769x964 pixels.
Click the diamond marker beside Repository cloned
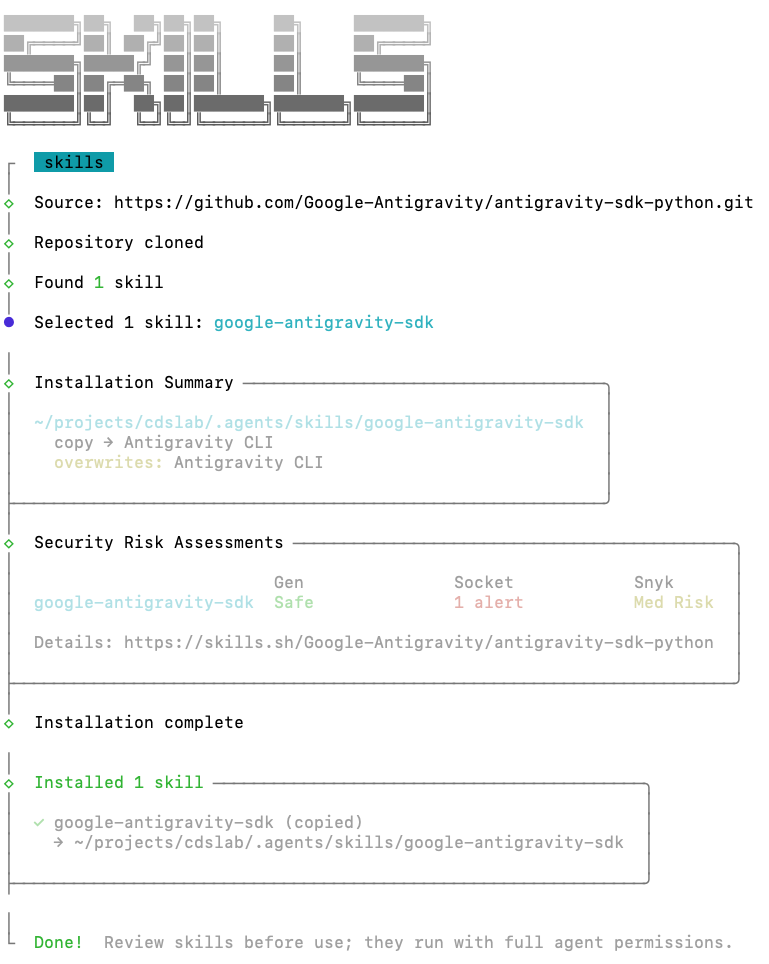pos(9,243)
